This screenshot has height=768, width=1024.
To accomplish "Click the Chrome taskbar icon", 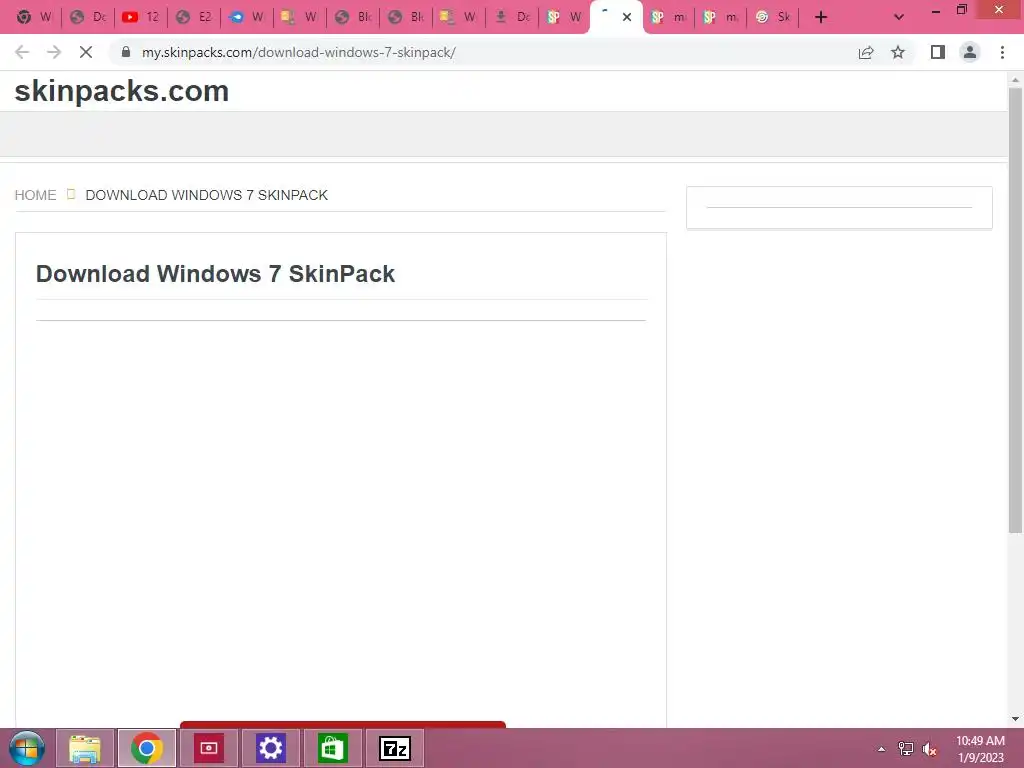I will tap(147, 748).
